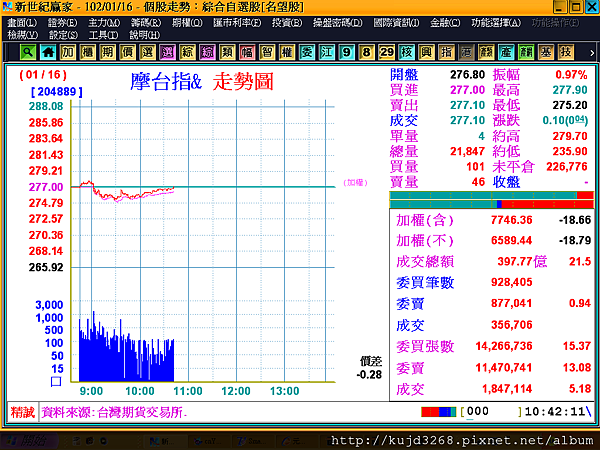
Task: Click the red-blue indicator bar in status bar
Action: point(439,412)
